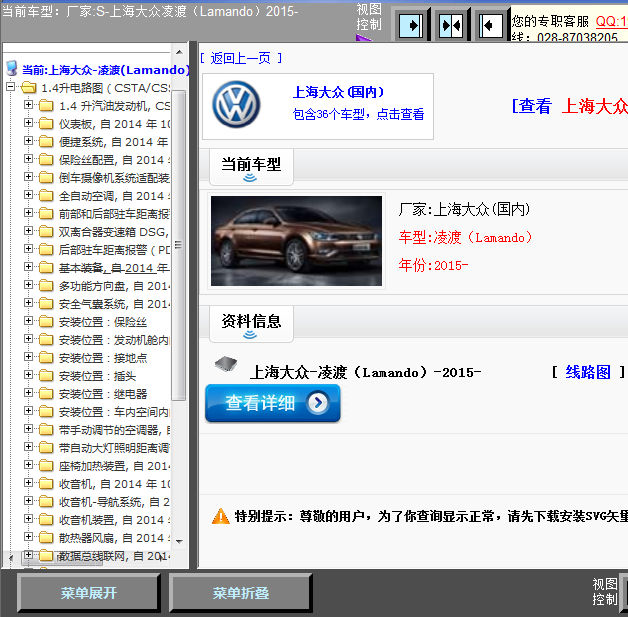Click the left-arrow view control icon
The height and width of the screenshot is (617, 628).
click(491, 26)
